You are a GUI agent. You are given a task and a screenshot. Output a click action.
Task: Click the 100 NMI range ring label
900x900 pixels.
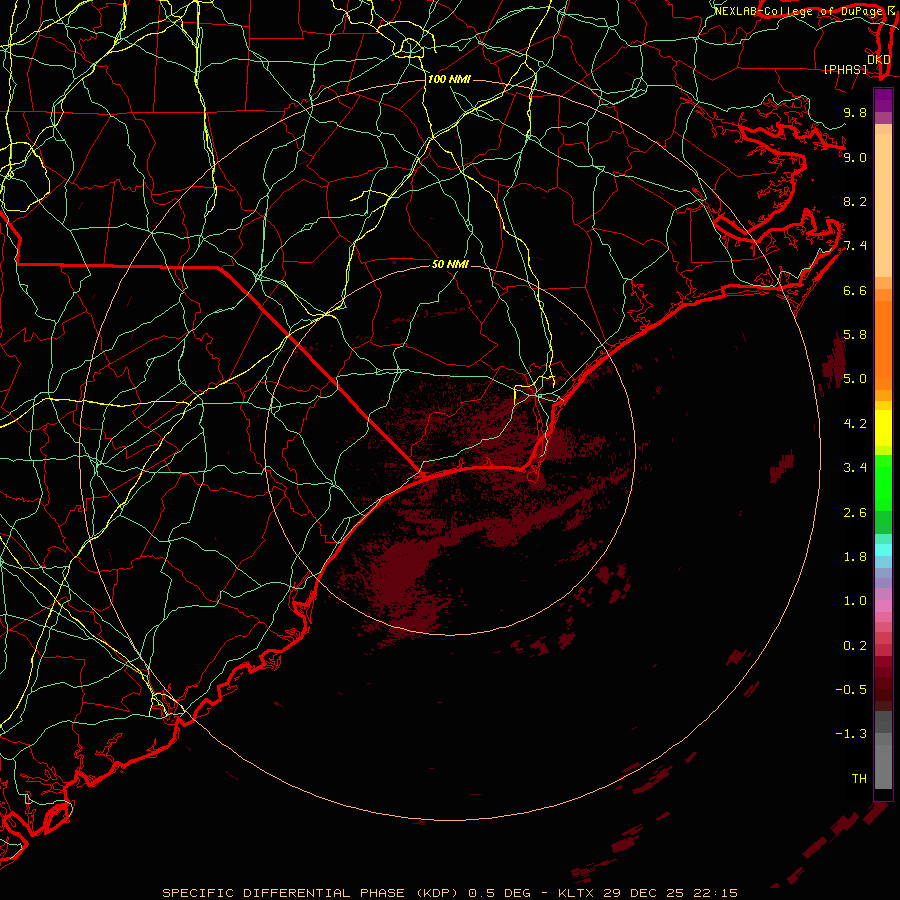(x=449, y=79)
